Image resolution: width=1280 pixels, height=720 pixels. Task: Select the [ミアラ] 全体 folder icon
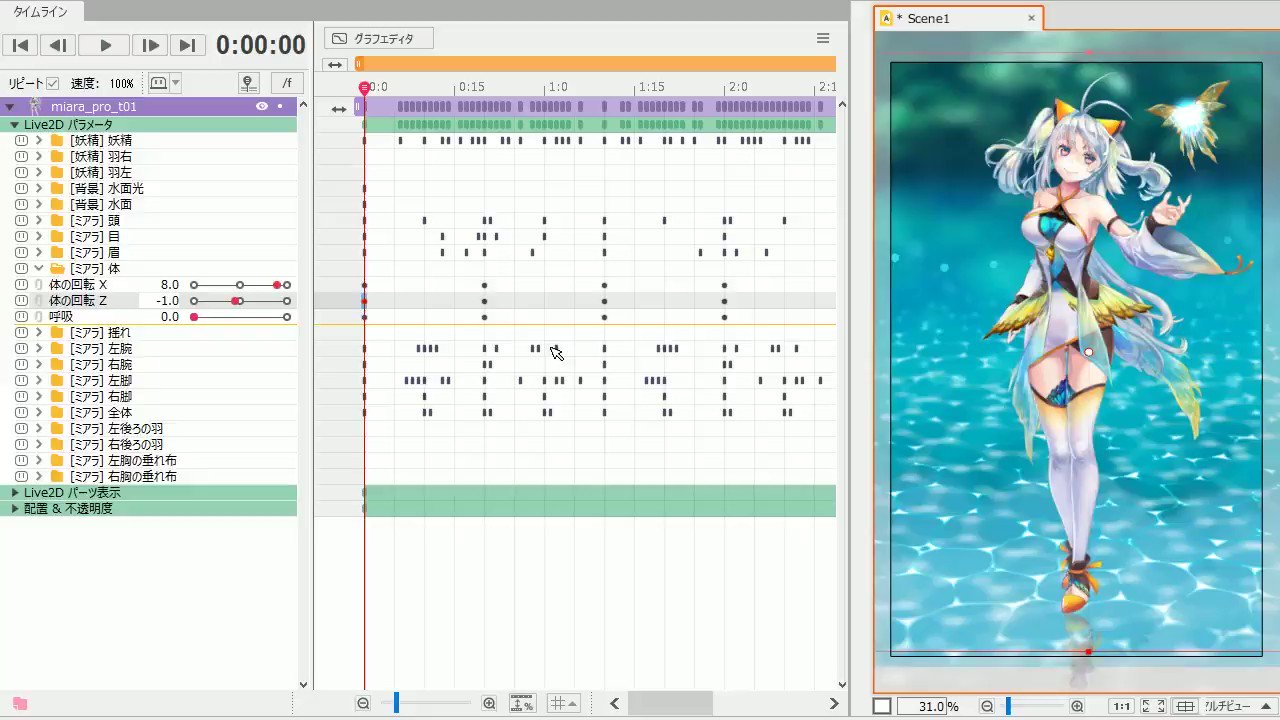pyautogui.click(x=57, y=413)
